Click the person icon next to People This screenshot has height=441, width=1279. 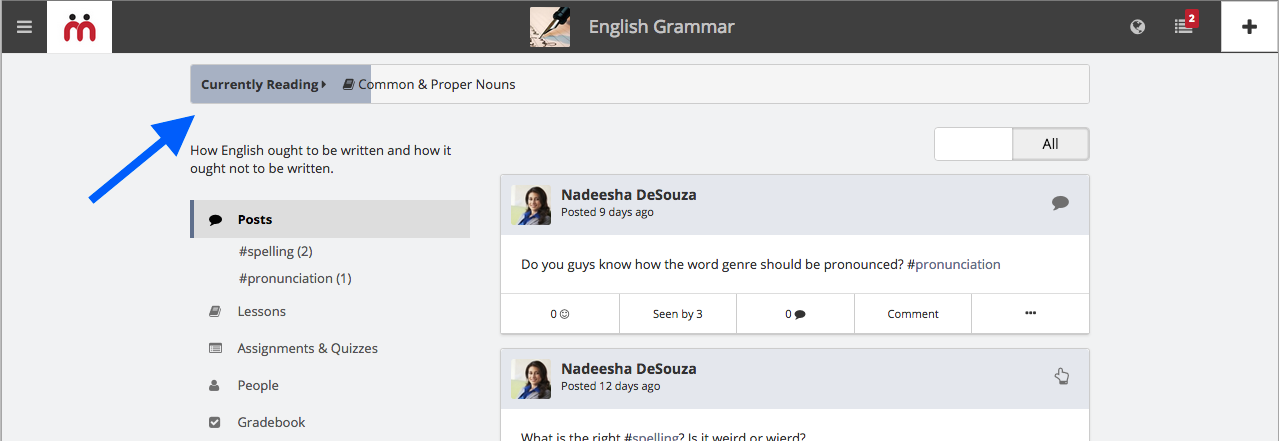[x=215, y=386]
